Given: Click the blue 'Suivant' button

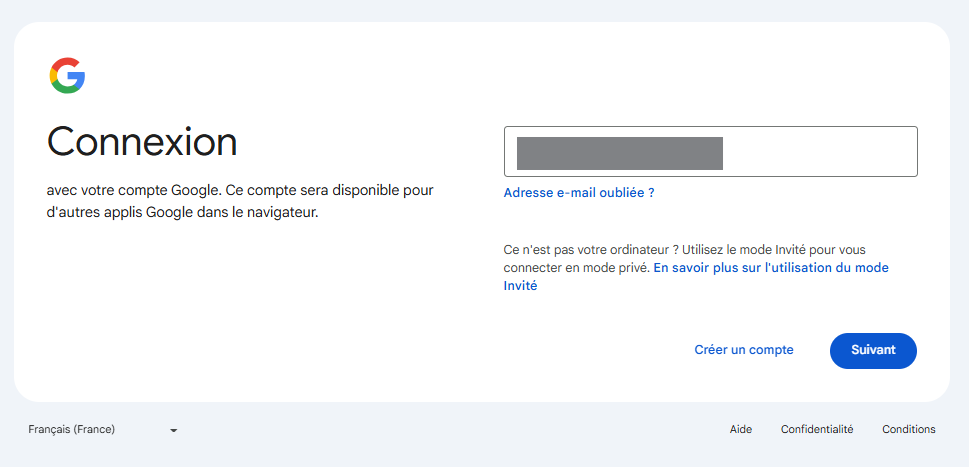Looking at the screenshot, I should coord(873,350).
